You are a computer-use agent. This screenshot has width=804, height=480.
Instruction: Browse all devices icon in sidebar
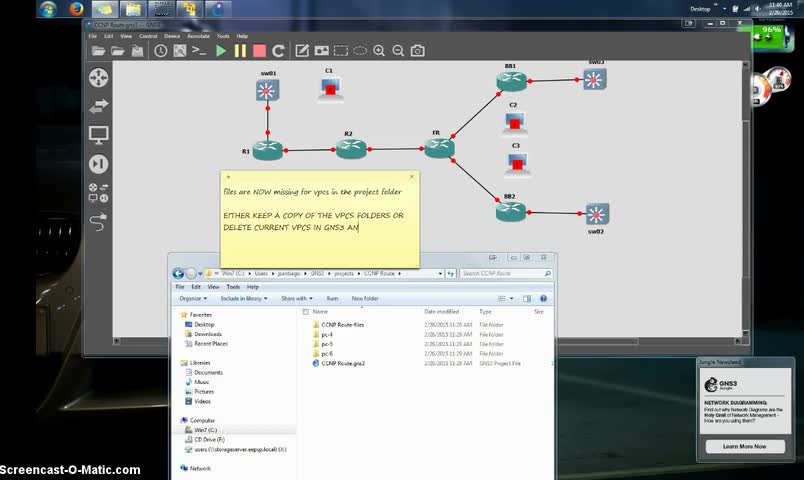[x=98, y=193]
